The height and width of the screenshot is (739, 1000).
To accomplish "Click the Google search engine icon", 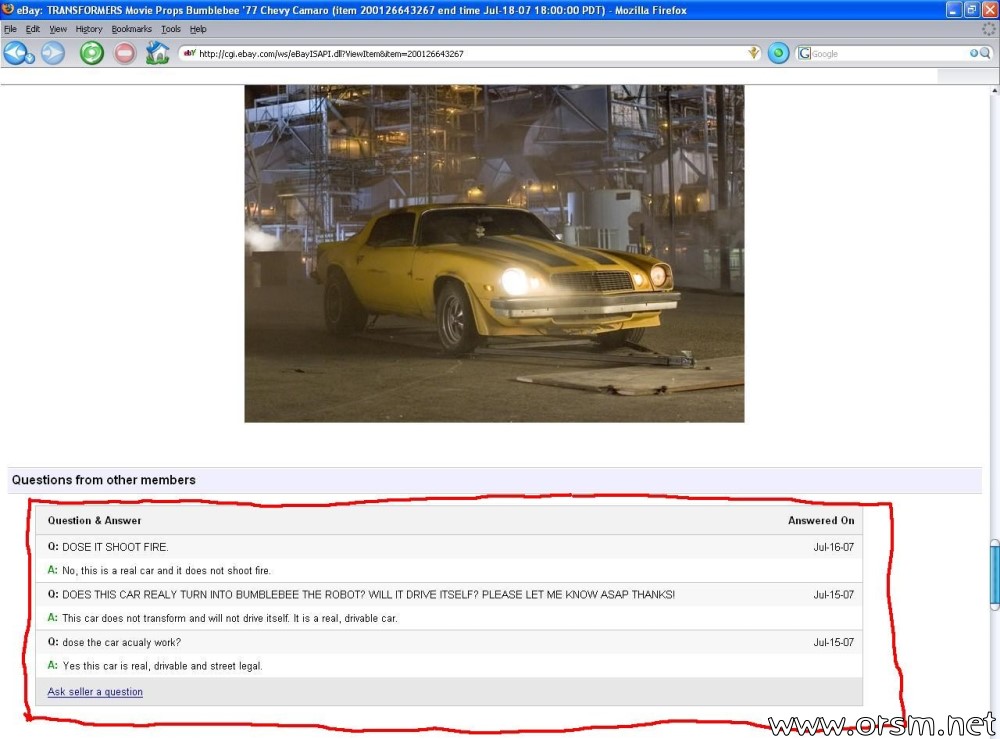I will coord(804,54).
